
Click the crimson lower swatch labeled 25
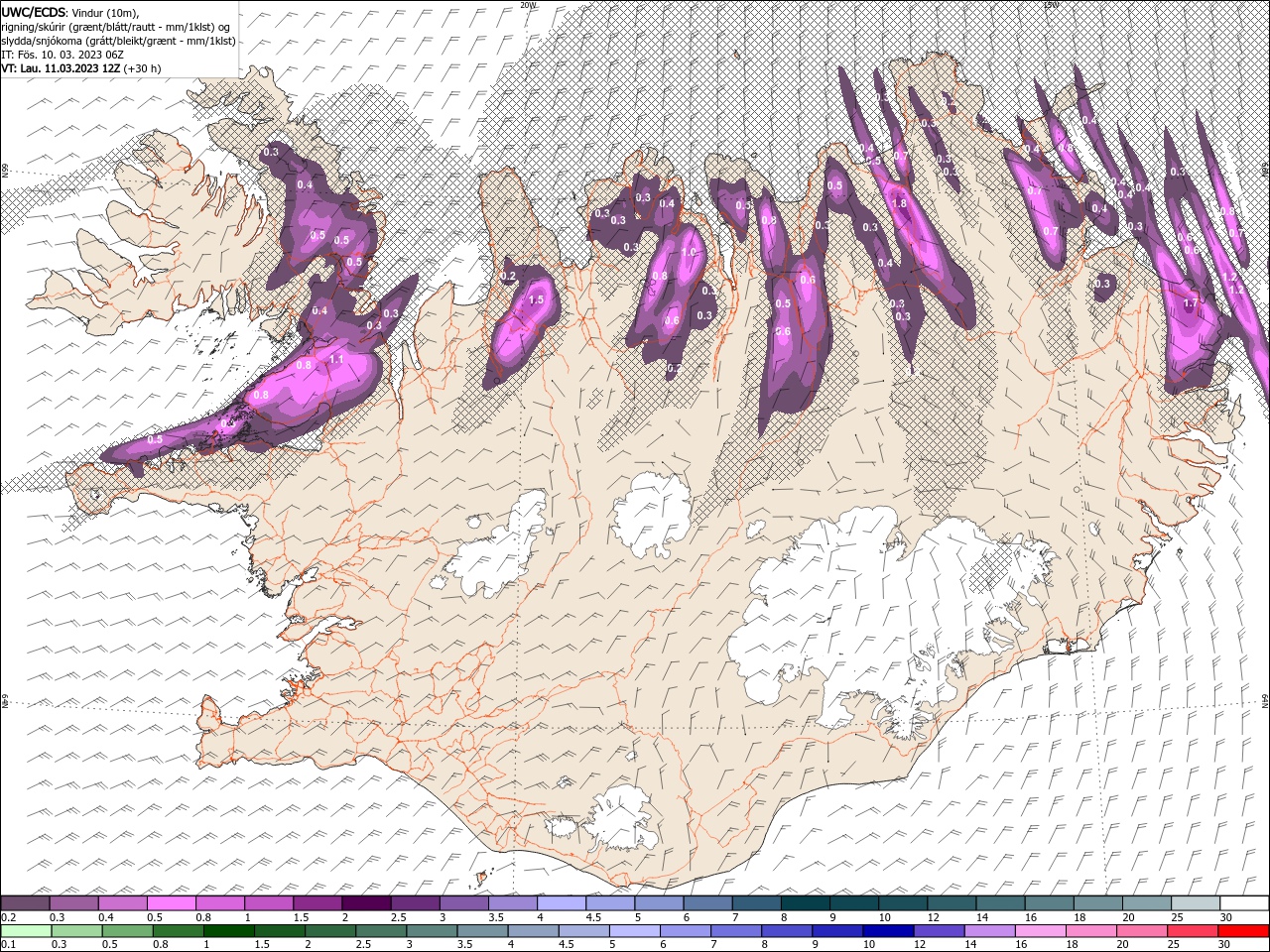(x=1193, y=931)
